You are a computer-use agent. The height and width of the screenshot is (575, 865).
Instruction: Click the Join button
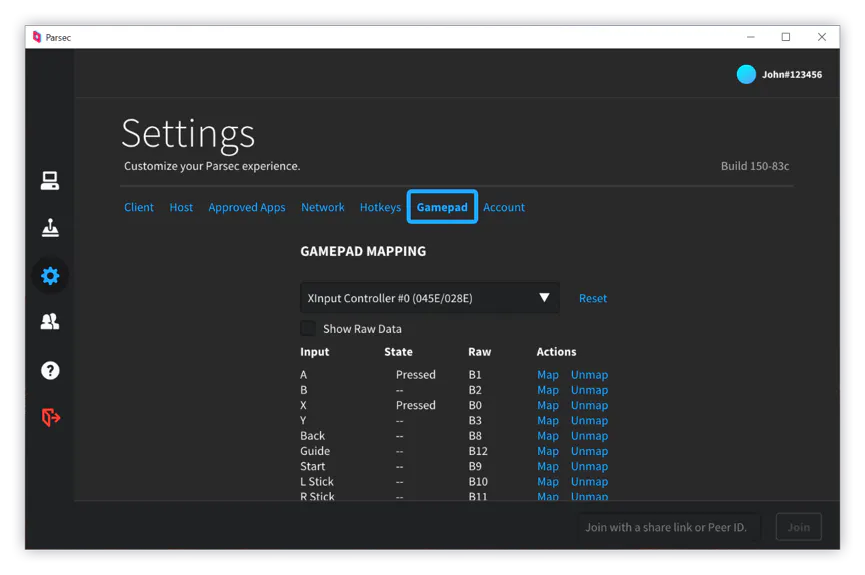coord(798,527)
